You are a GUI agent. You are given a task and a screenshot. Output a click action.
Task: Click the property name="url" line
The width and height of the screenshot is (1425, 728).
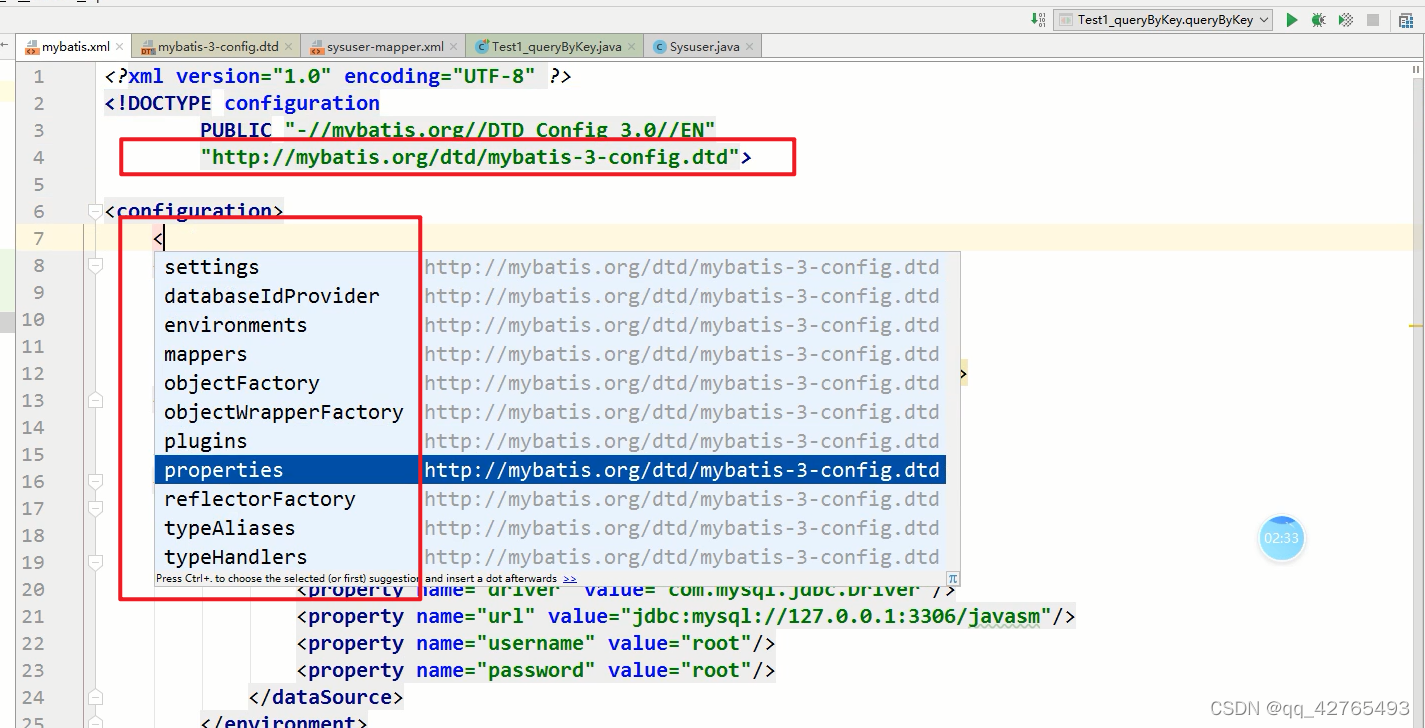tap(686, 616)
